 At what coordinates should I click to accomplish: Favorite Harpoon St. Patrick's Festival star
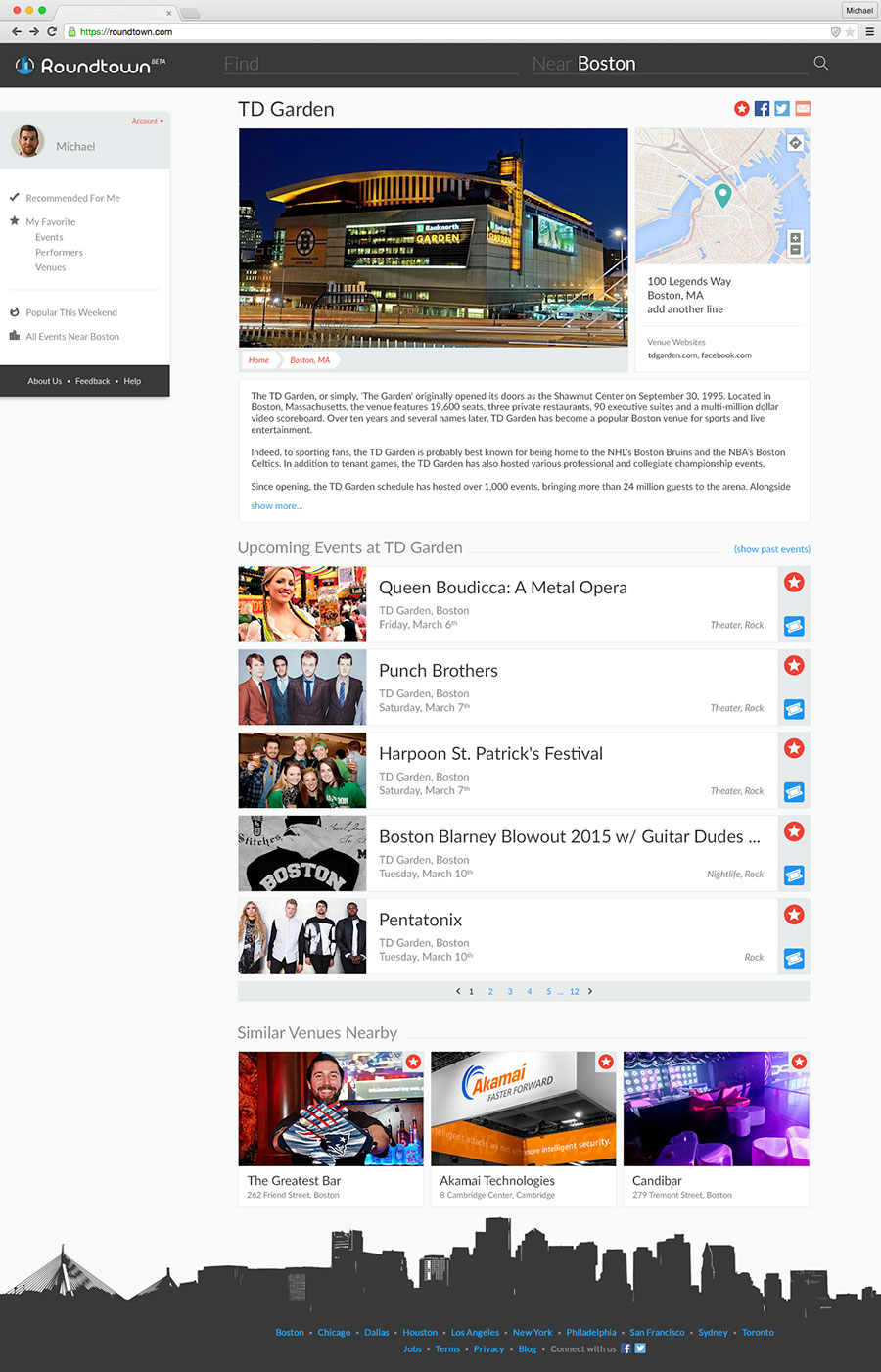(x=794, y=749)
